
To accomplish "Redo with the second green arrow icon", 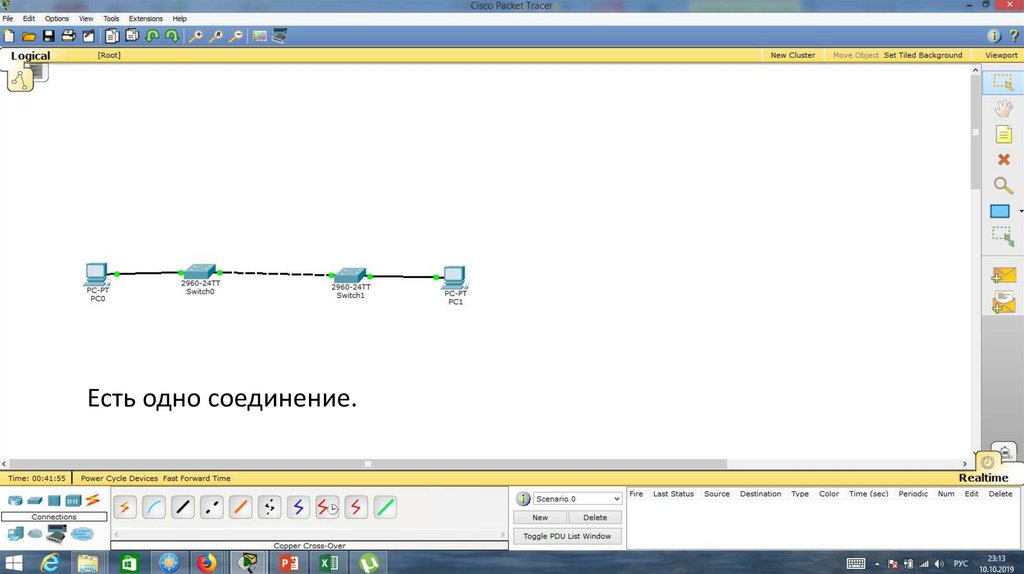I will pos(172,36).
